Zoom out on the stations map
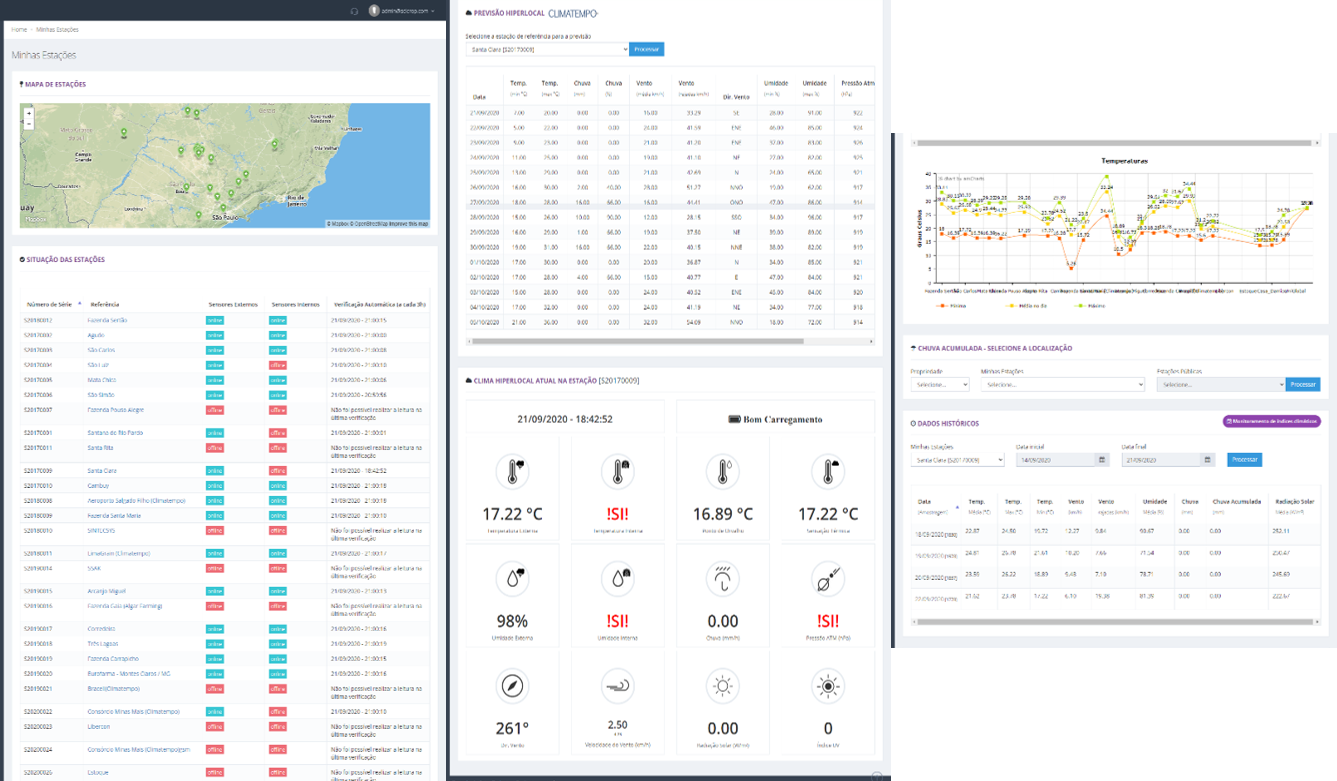1337x781 pixels. pyautogui.click(x=29, y=124)
